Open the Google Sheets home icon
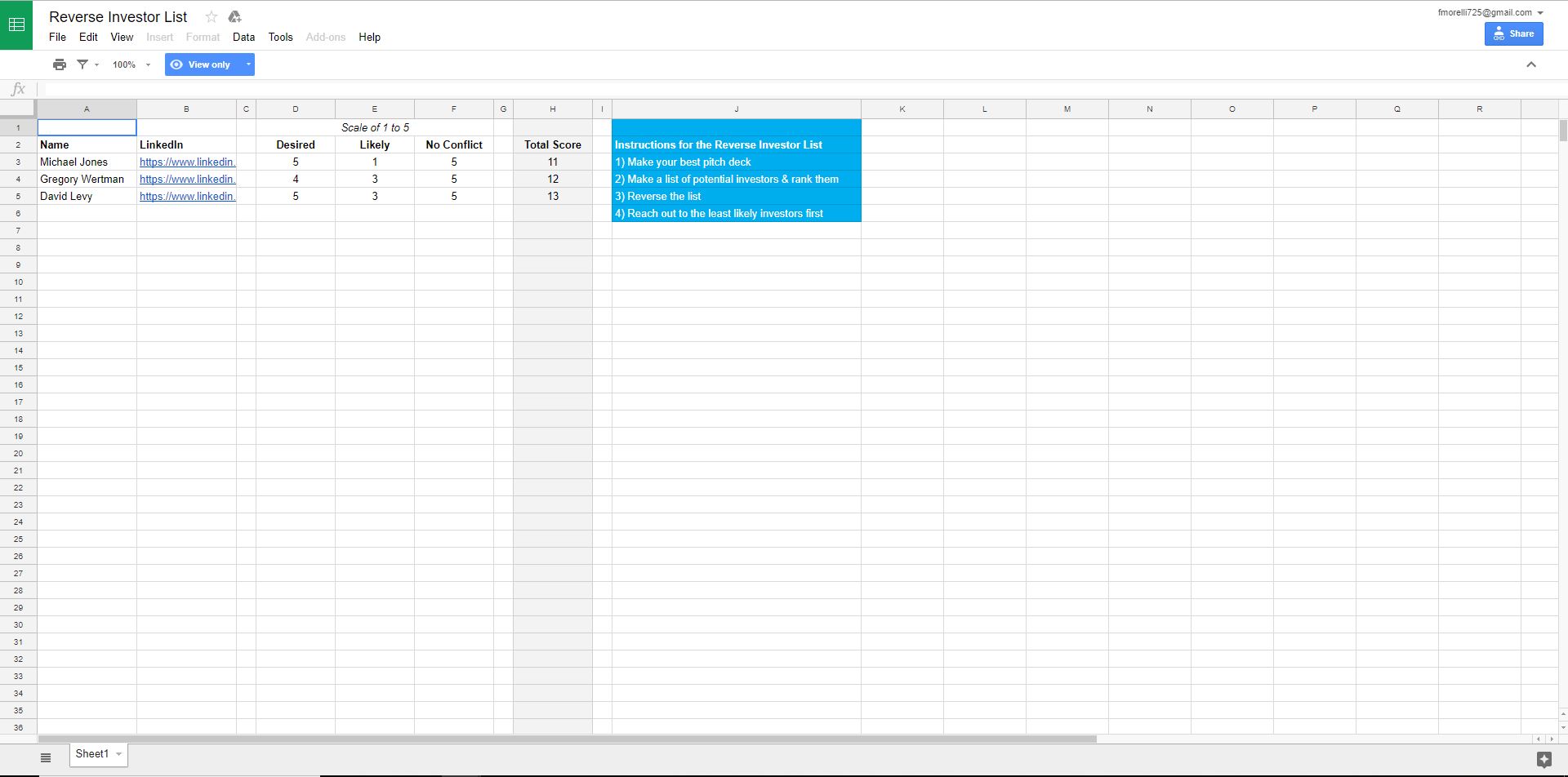1568x777 pixels. [16, 24]
